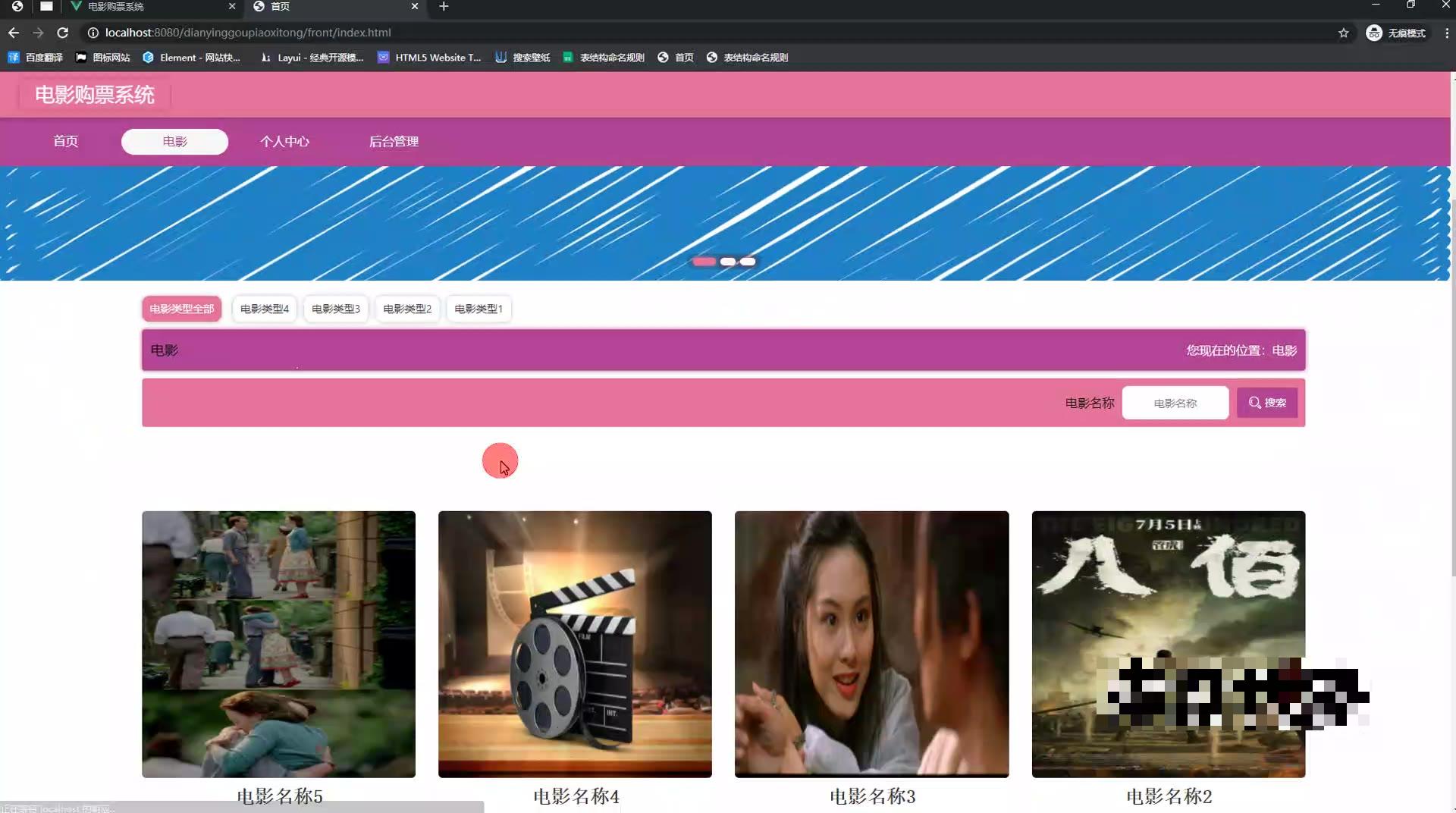This screenshot has height=813, width=1456.
Task: Open the 电影名称5 poster thumbnail
Action: coord(278,644)
